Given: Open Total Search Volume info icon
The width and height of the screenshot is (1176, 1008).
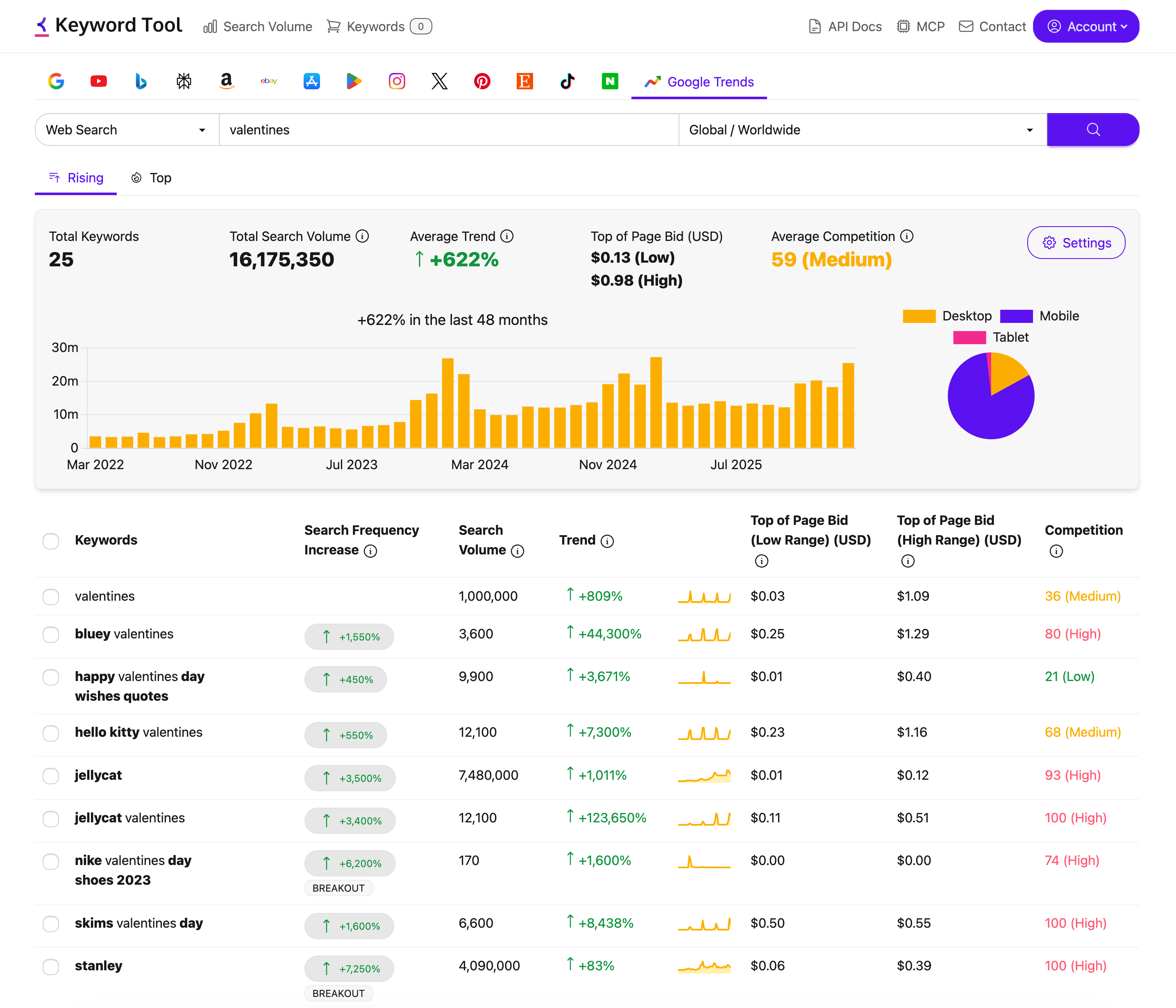Looking at the screenshot, I should point(362,236).
